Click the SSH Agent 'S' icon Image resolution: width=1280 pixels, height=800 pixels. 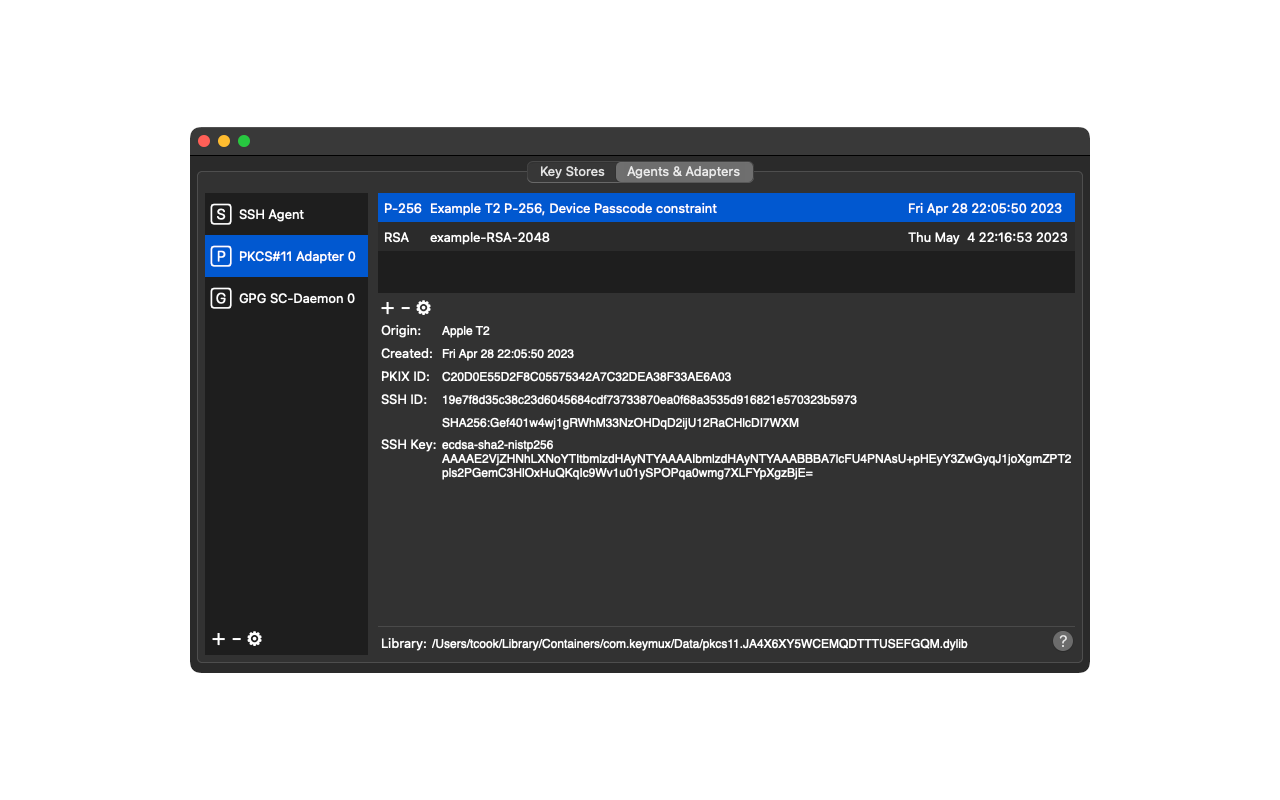220,214
